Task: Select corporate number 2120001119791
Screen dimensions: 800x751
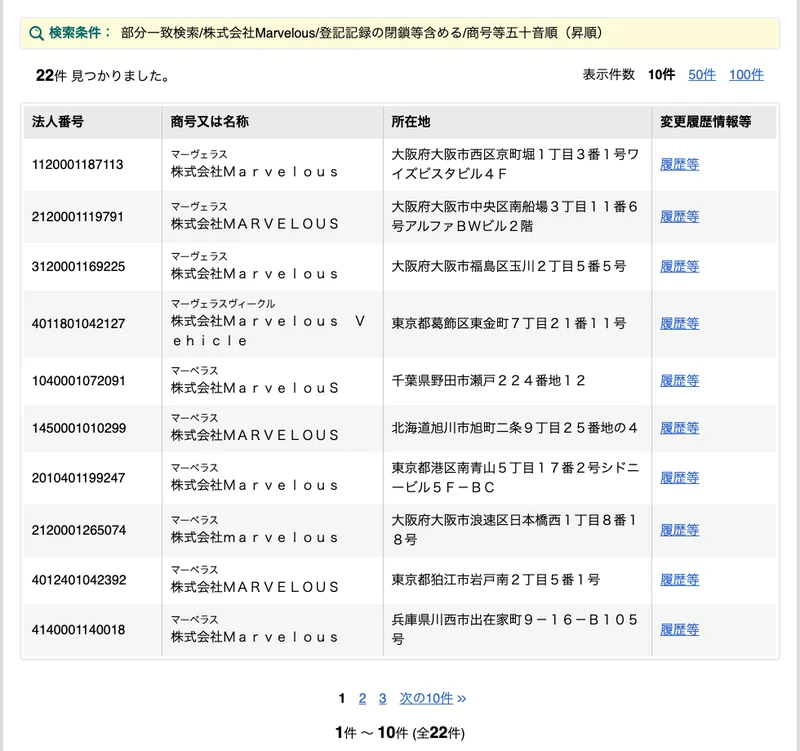Action: pos(78,217)
